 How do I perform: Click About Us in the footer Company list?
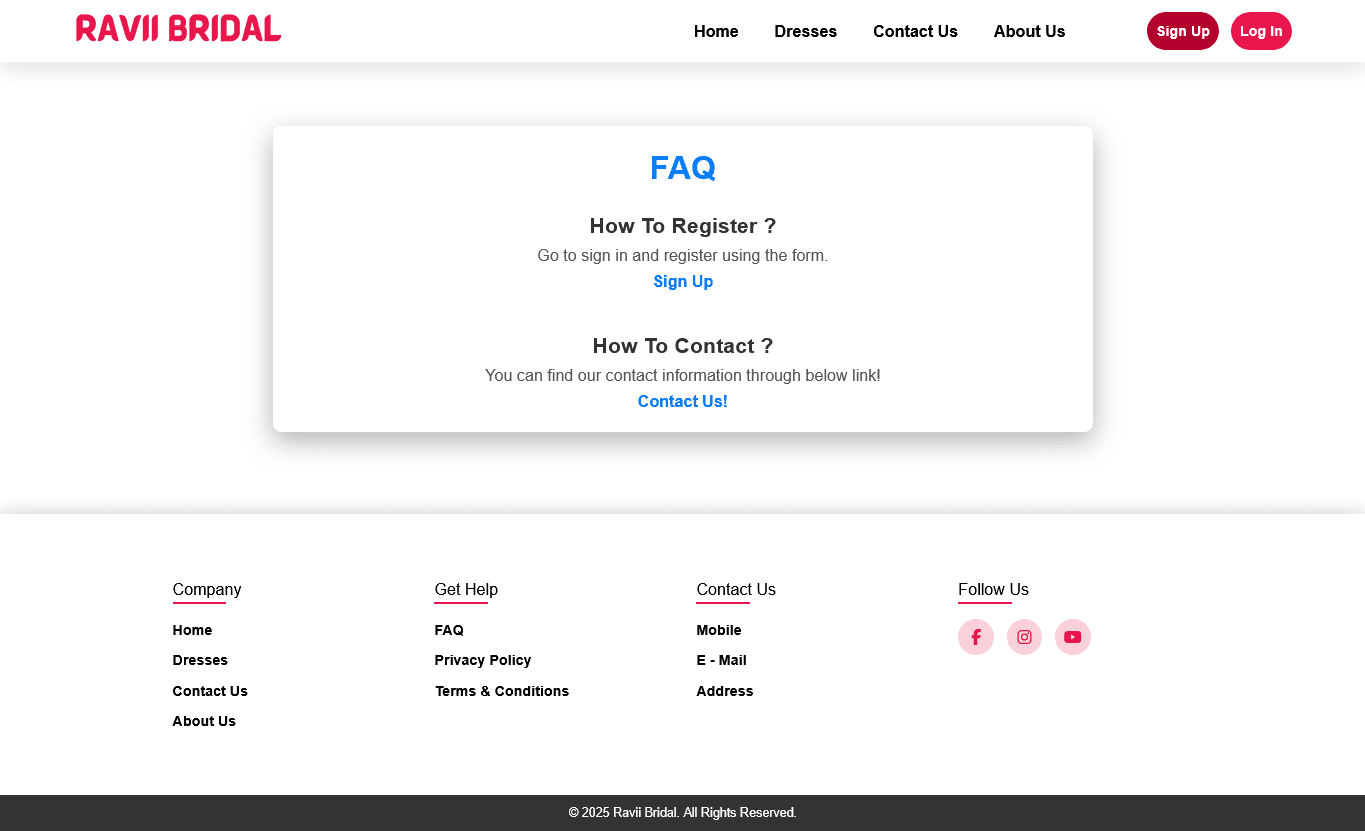[x=204, y=721]
